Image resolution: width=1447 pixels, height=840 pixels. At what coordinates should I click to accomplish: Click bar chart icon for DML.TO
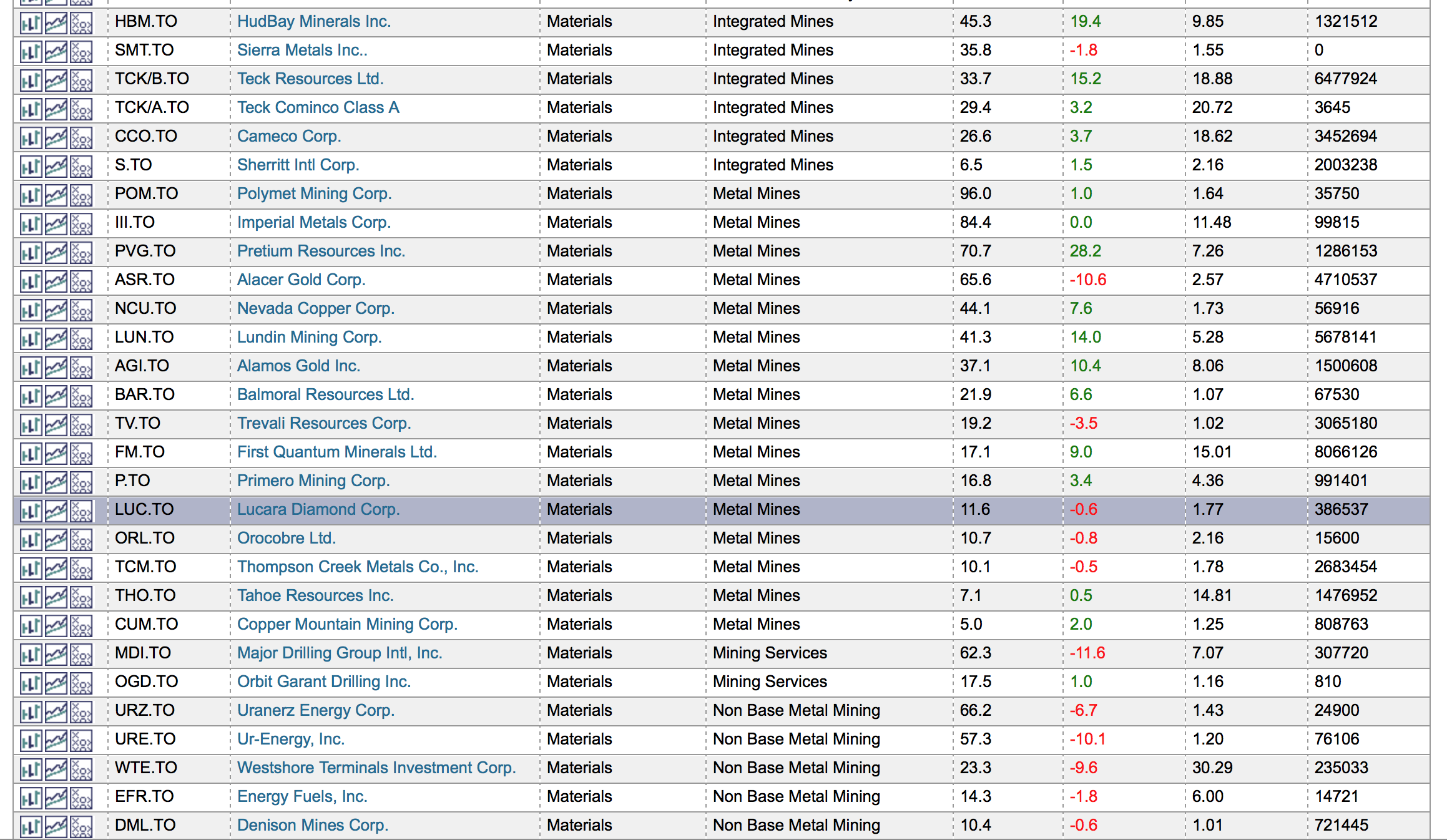(x=31, y=827)
